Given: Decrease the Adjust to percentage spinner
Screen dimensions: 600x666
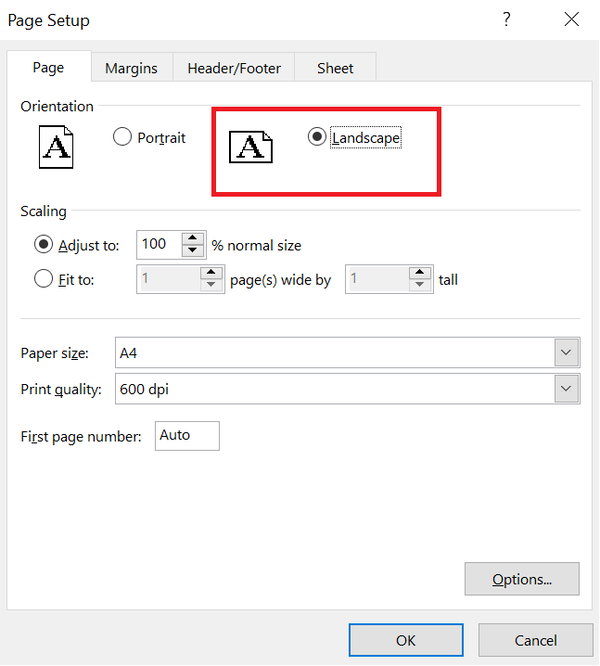Looking at the screenshot, I should click(x=192, y=251).
